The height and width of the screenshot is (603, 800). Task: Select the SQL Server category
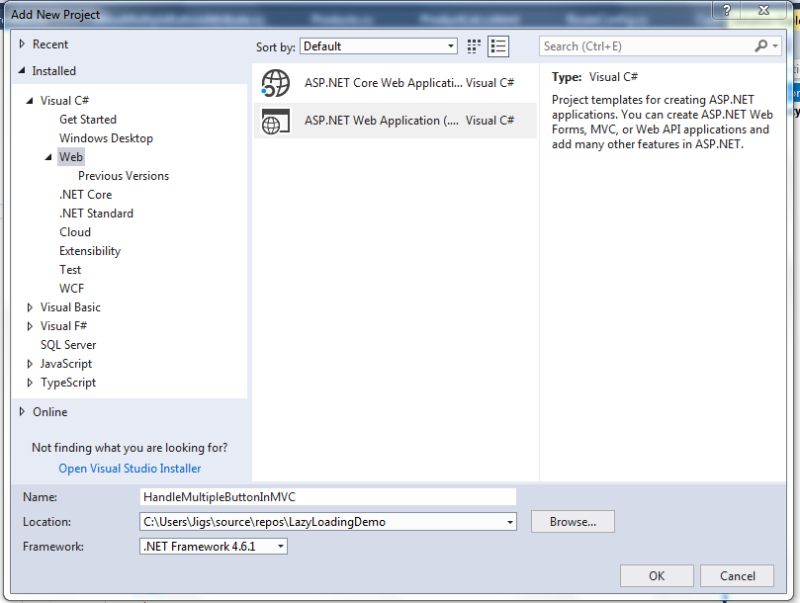68,345
